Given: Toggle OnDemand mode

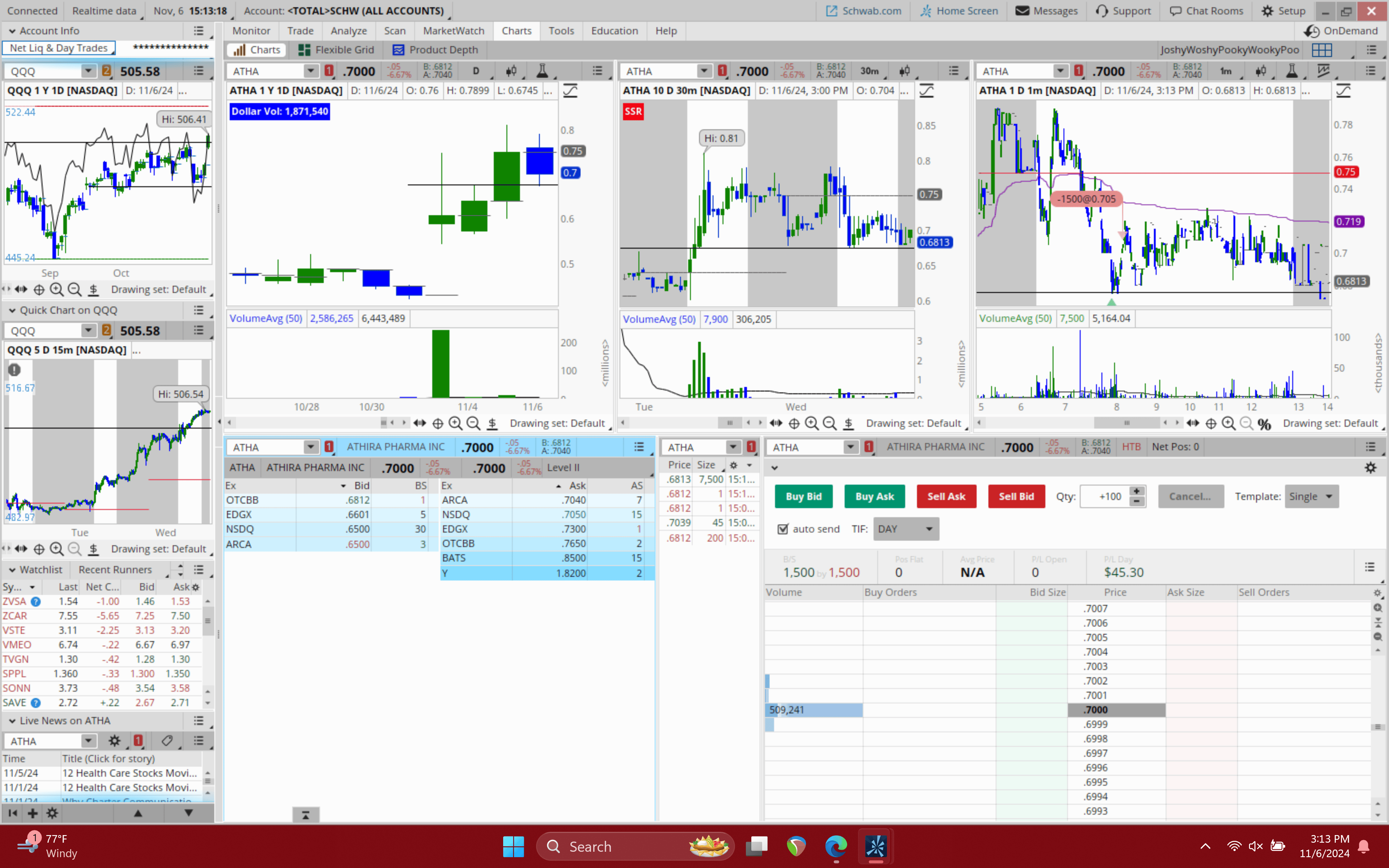Looking at the screenshot, I should [1341, 31].
